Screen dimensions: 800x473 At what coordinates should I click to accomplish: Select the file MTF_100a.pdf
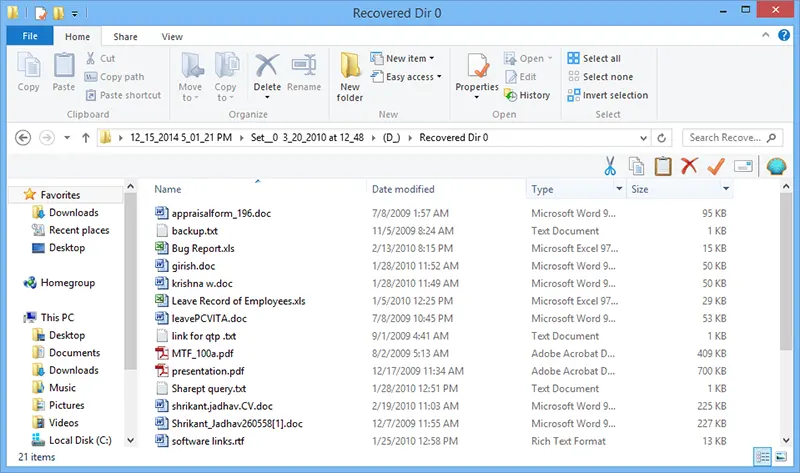tap(203, 354)
